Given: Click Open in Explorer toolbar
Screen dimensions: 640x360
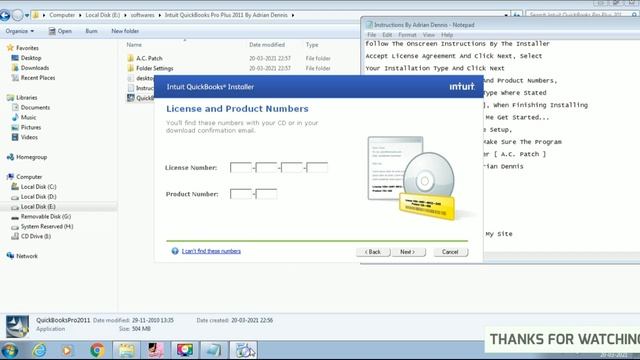Looking at the screenshot, I should coord(60,31).
